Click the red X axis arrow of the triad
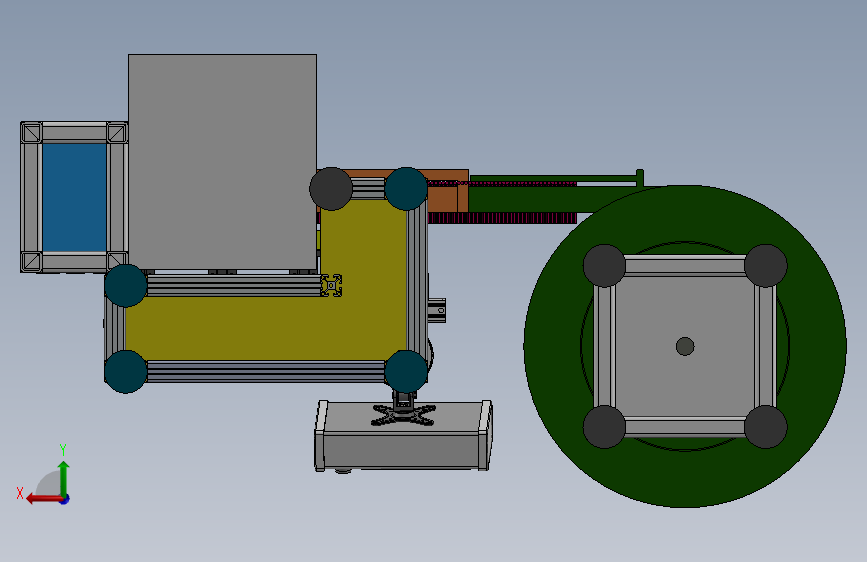This screenshot has height=562, width=867. pos(42,499)
